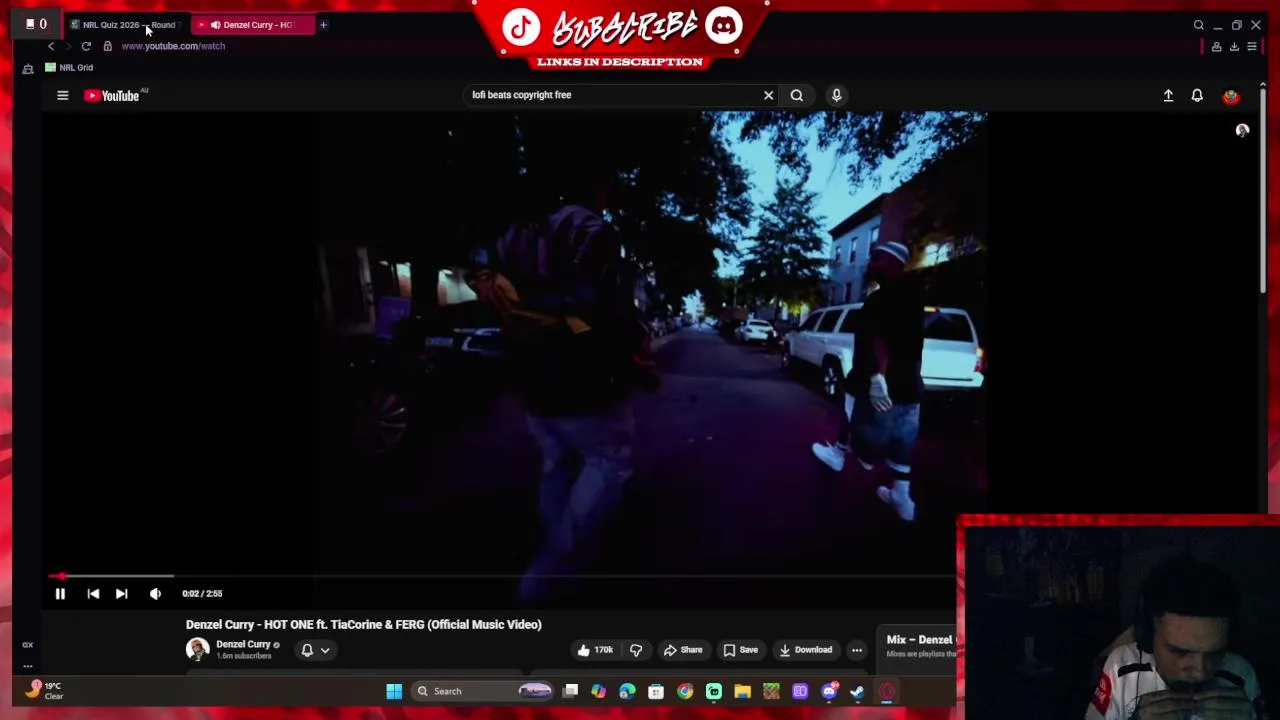Open the Microsoft Store taskbar icon

tap(656, 691)
